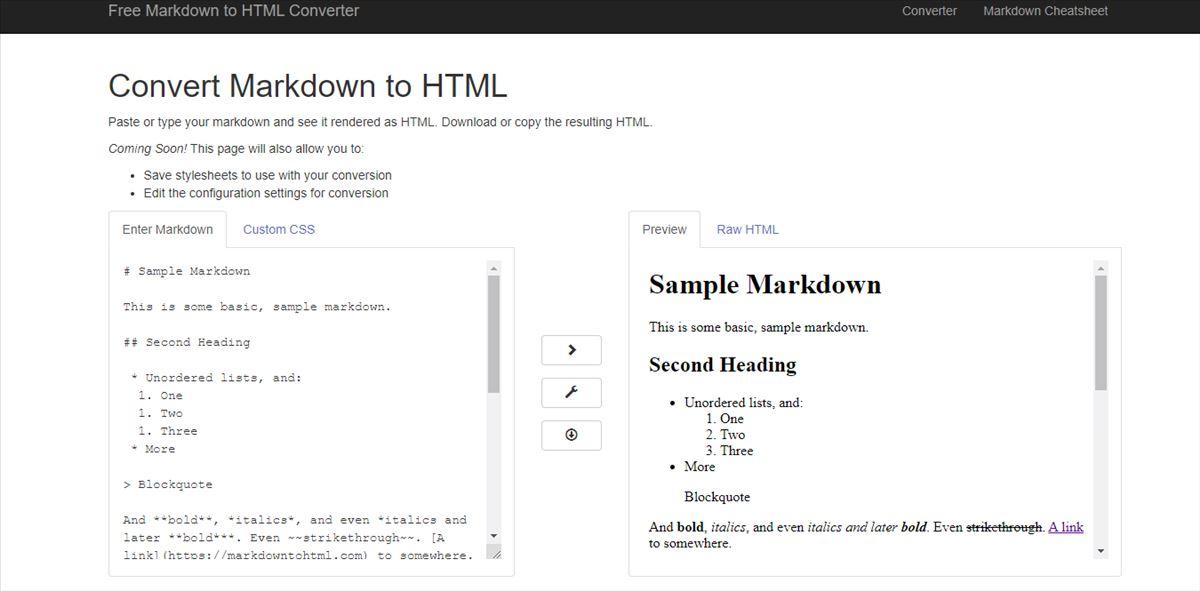Viewport: 1200px width, 591px height.
Task: Switch to the Custom CSS tab
Action: click(278, 229)
